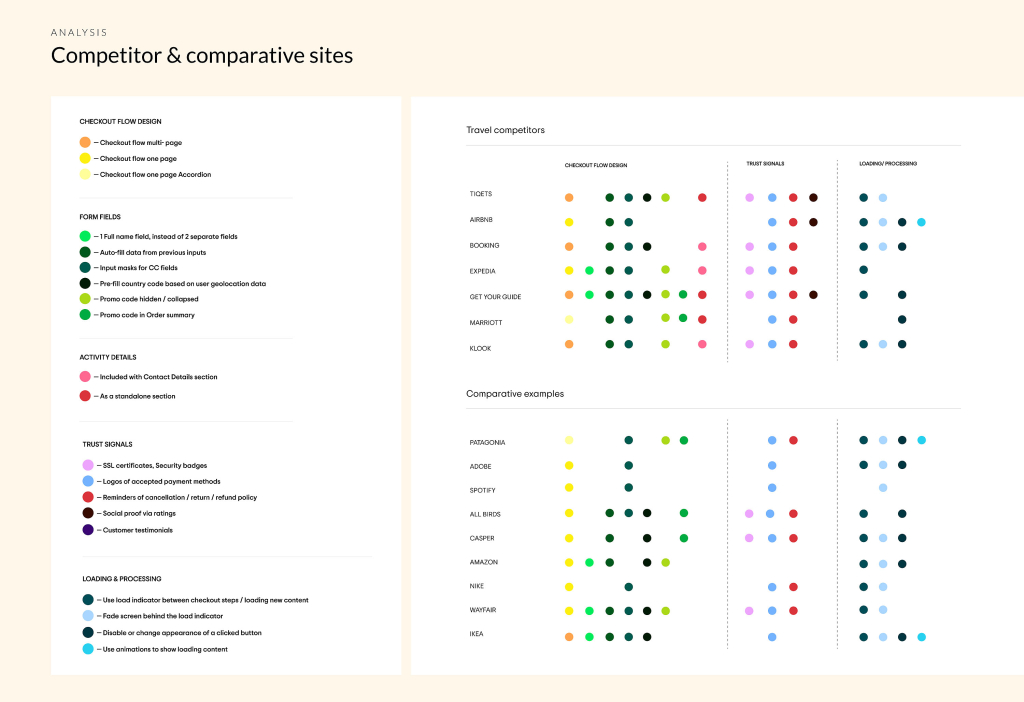Click the cyan dot in the AIRBNB row
The image size is (1024, 702).
coord(921,222)
